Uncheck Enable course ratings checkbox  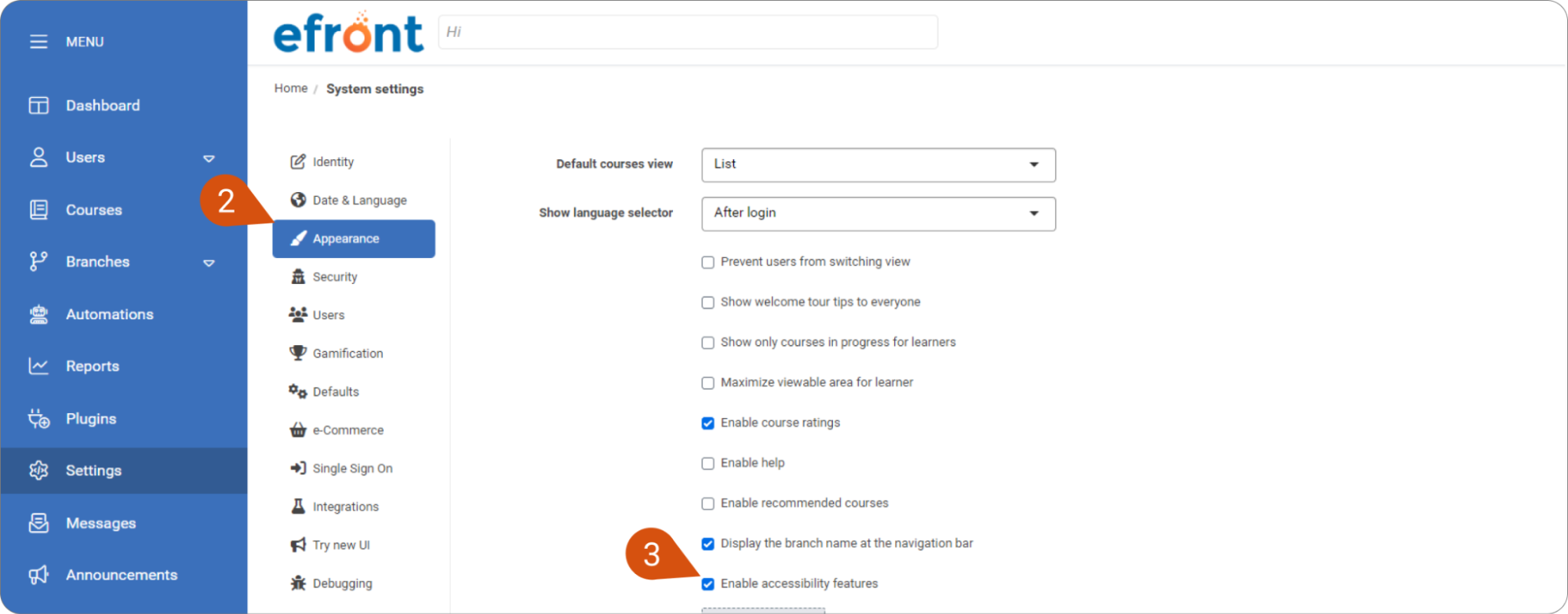click(708, 423)
